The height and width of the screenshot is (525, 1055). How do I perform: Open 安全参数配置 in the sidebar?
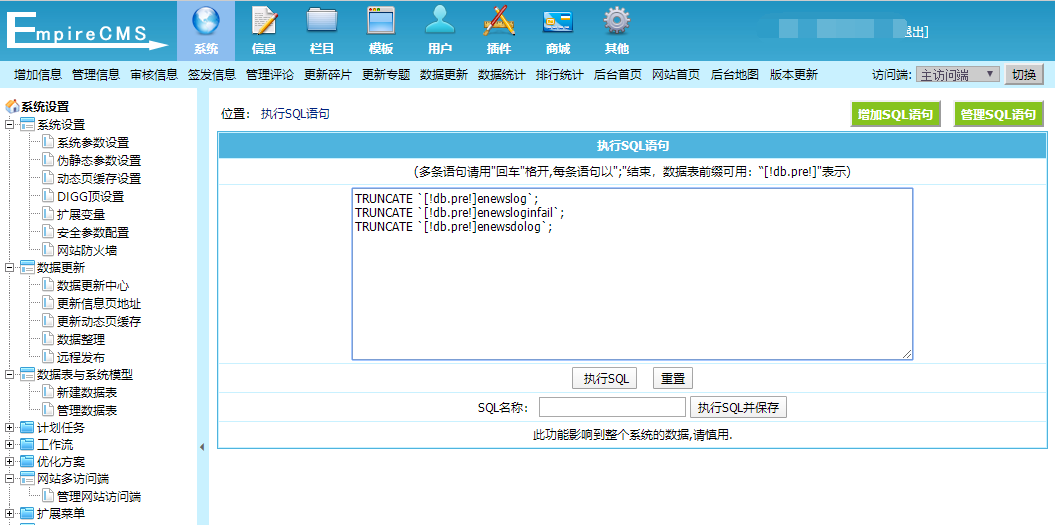pos(93,232)
